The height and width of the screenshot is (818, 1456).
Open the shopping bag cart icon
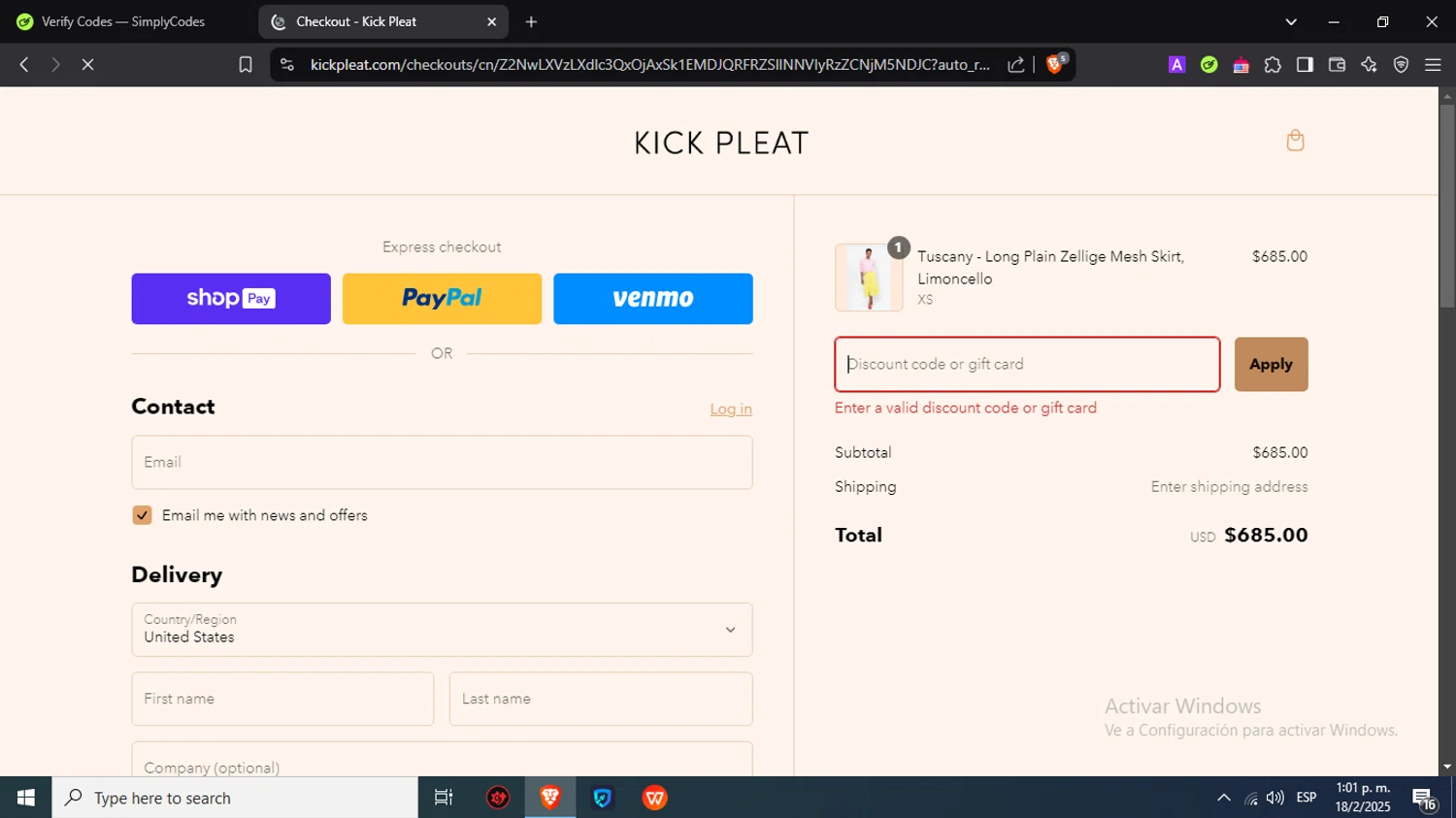(1295, 141)
